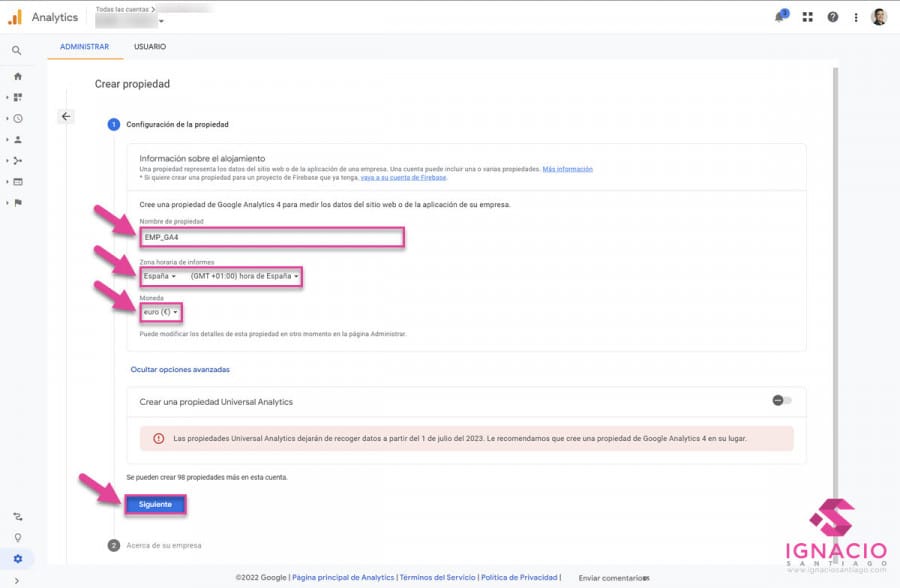Open the Audiences user icon in sidebar
Screen dimensions: 900x588
17,139
